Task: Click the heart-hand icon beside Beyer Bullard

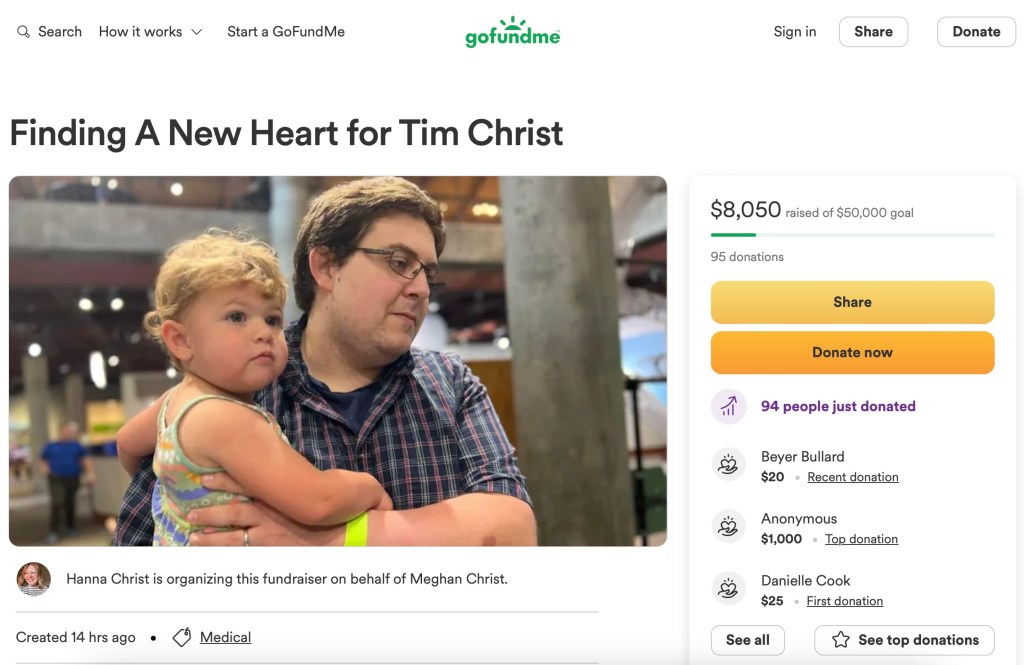Action: [729, 466]
